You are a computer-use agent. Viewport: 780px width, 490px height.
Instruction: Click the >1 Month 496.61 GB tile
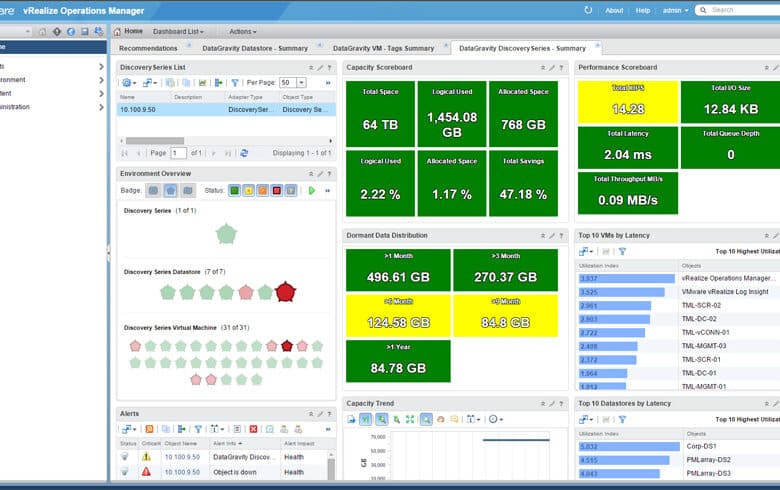(x=398, y=270)
